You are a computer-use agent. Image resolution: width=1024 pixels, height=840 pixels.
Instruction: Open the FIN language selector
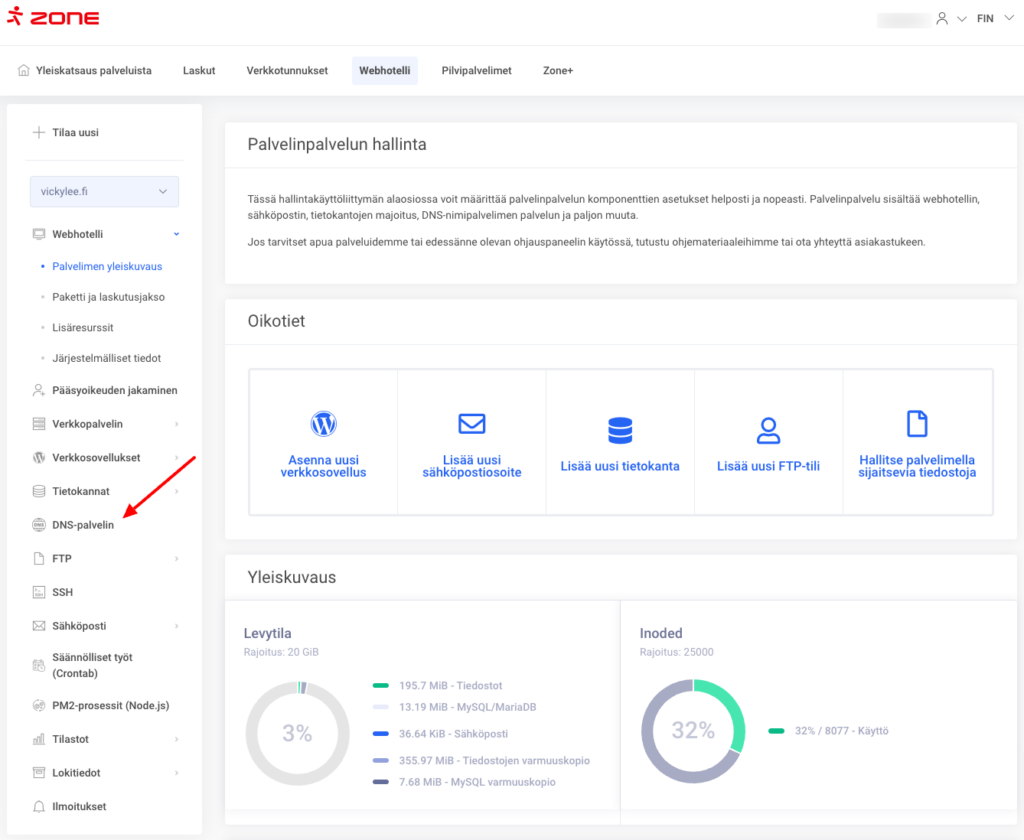click(x=992, y=18)
